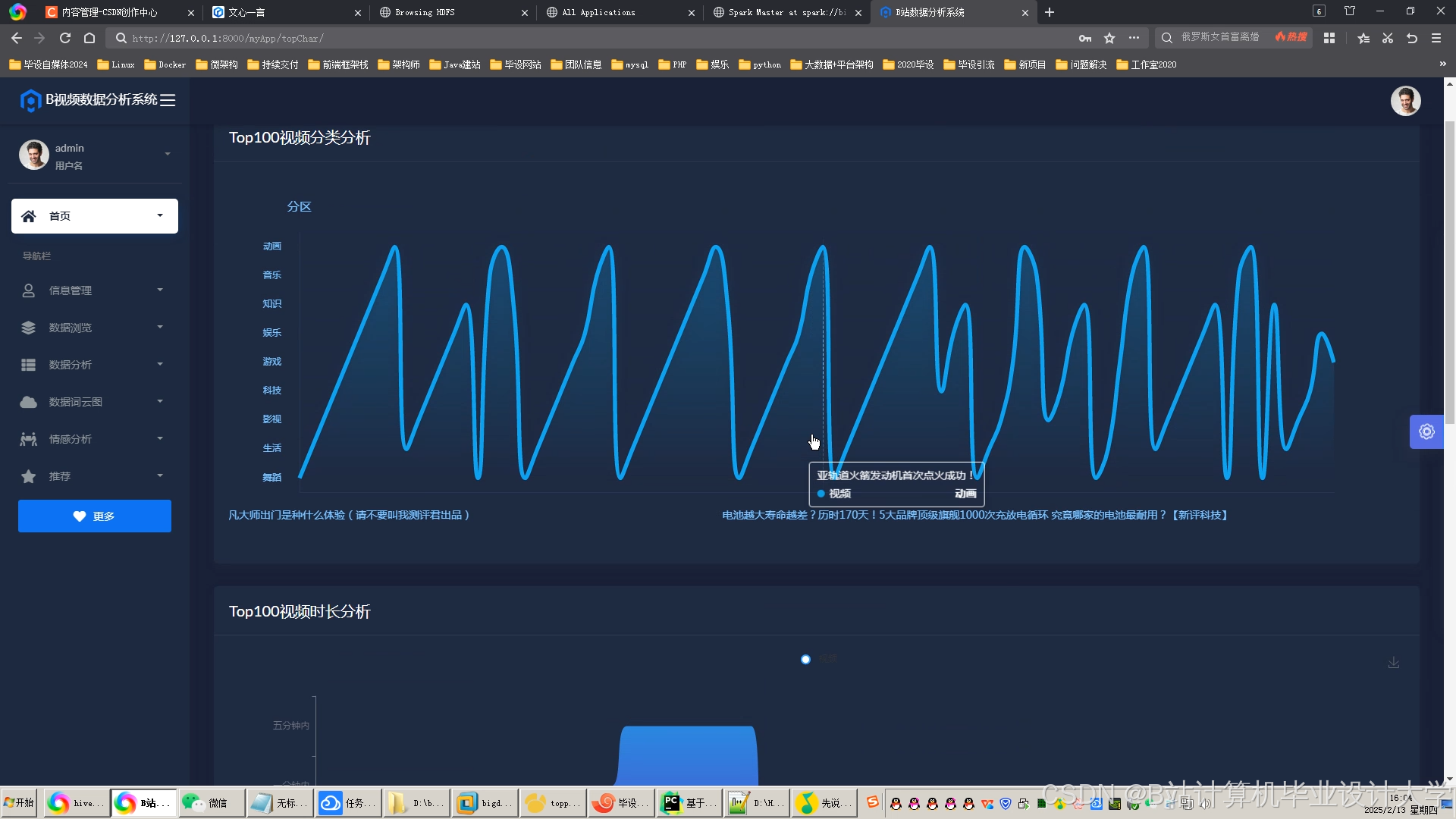Toggle the sidebar hamburger menu icon
This screenshot has width=1456, height=819.
168,100
